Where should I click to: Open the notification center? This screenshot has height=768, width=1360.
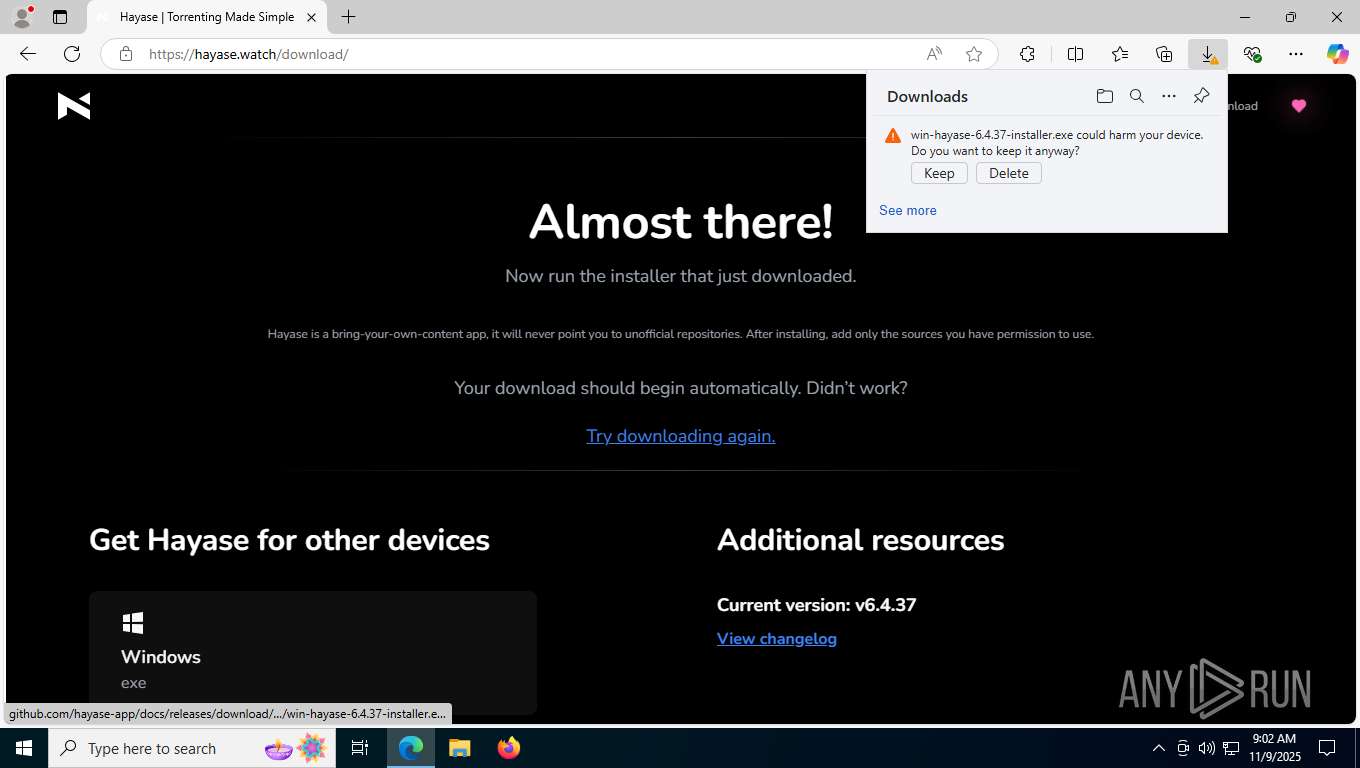pos(1327,748)
